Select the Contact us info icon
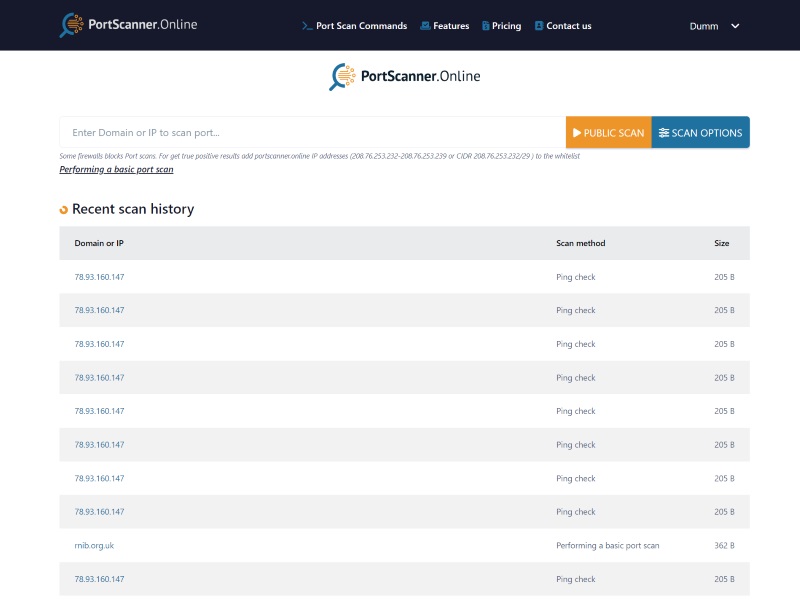 pos(539,26)
